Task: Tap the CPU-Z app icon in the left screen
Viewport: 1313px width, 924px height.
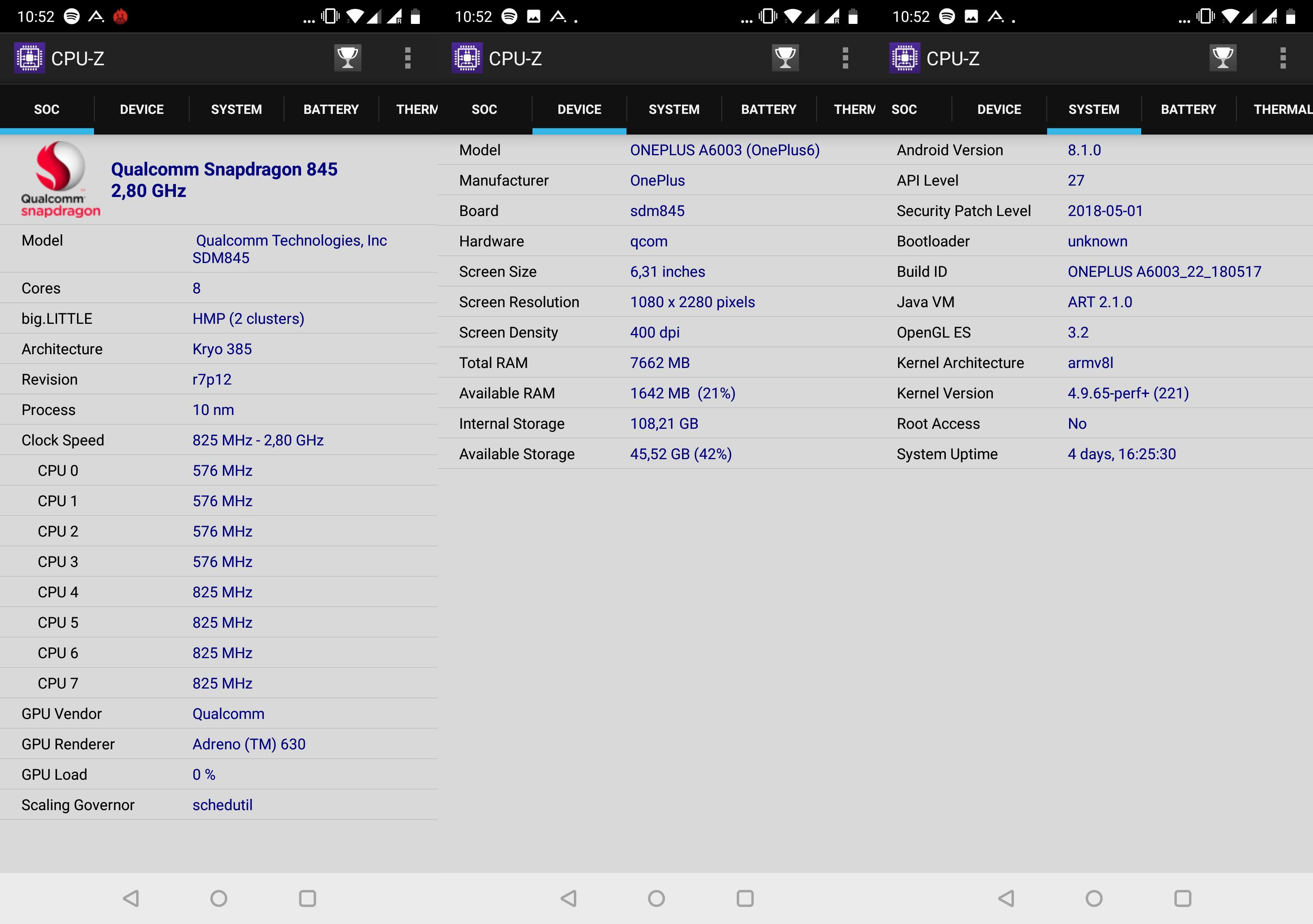Action: (x=29, y=58)
